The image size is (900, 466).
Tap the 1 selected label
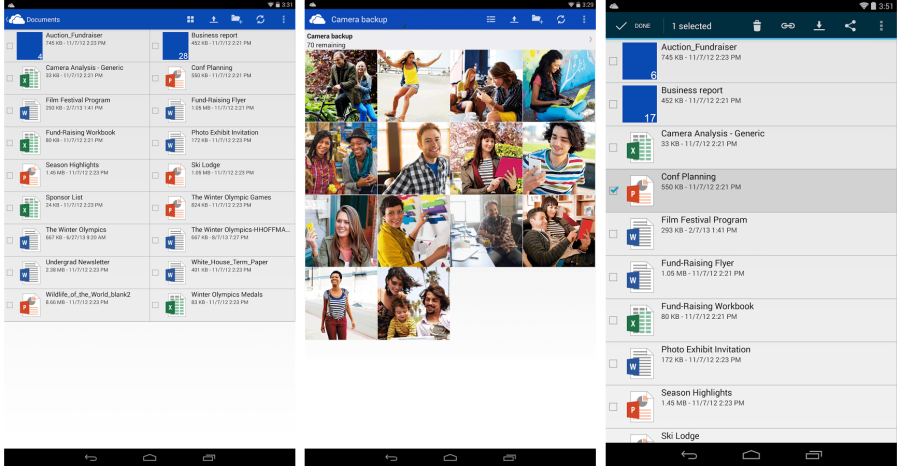pos(691,26)
